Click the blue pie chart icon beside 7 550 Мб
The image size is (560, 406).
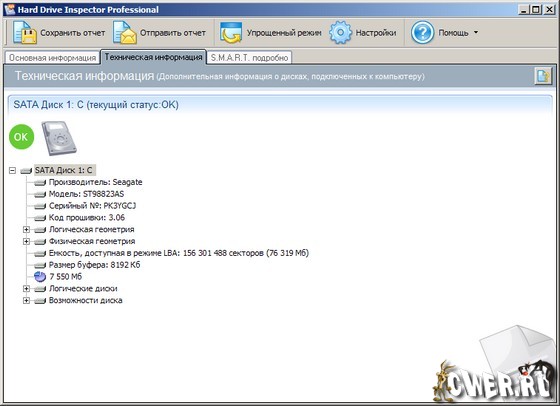point(40,276)
